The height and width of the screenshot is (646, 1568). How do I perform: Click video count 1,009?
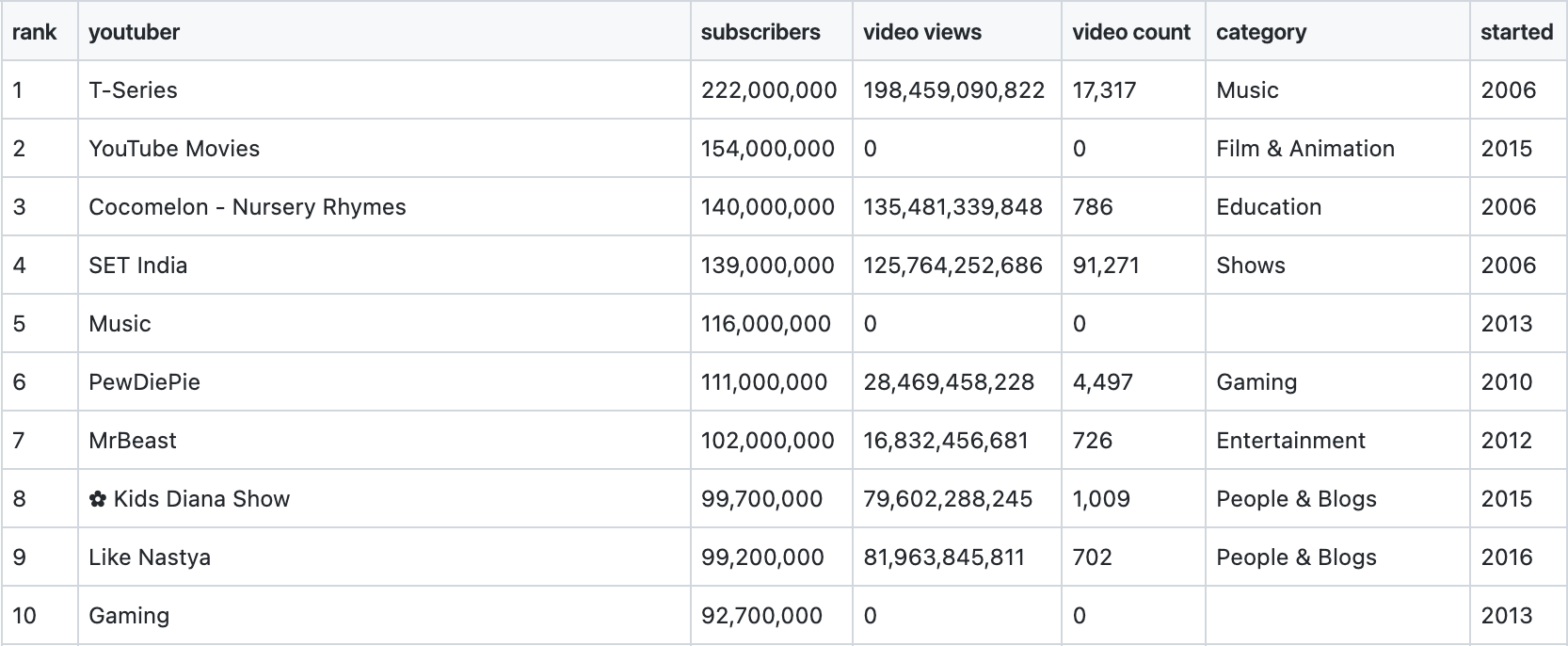tap(1101, 499)
